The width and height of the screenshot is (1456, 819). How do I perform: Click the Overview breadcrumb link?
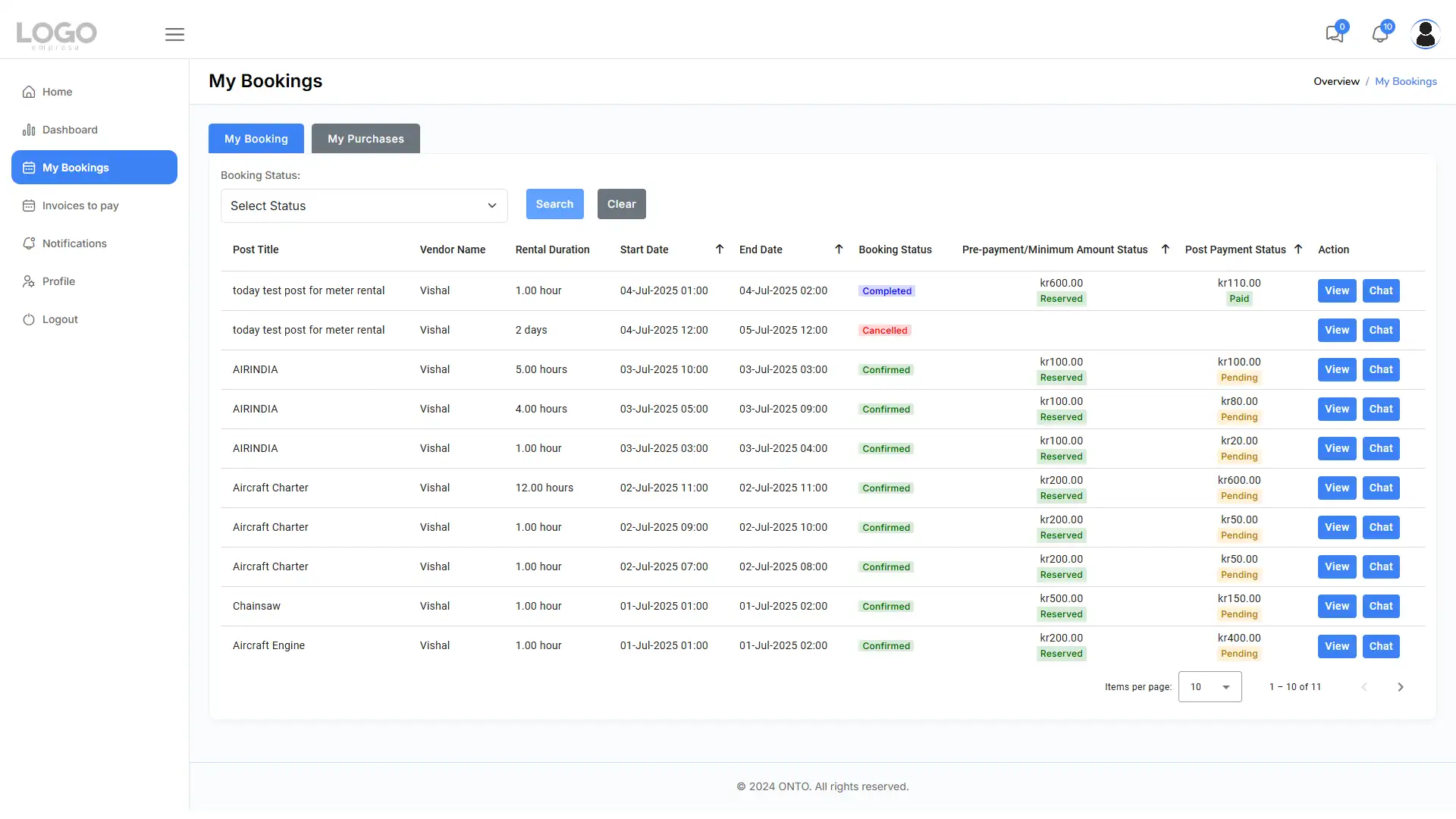1336,81
